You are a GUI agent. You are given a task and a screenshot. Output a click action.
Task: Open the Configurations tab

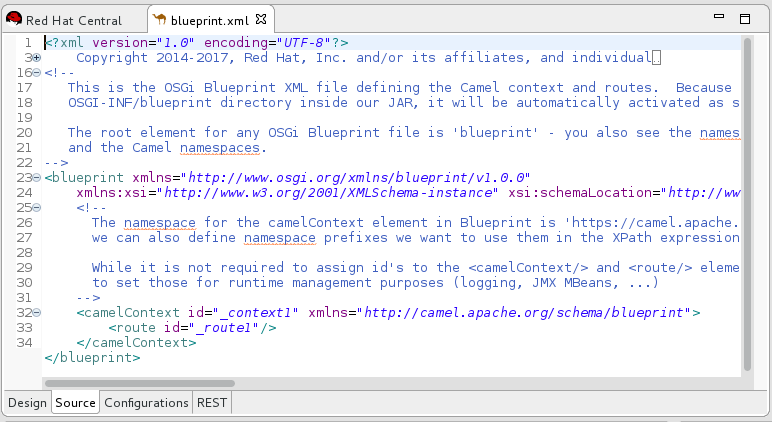pyautogui.click(x=146, y=403)
